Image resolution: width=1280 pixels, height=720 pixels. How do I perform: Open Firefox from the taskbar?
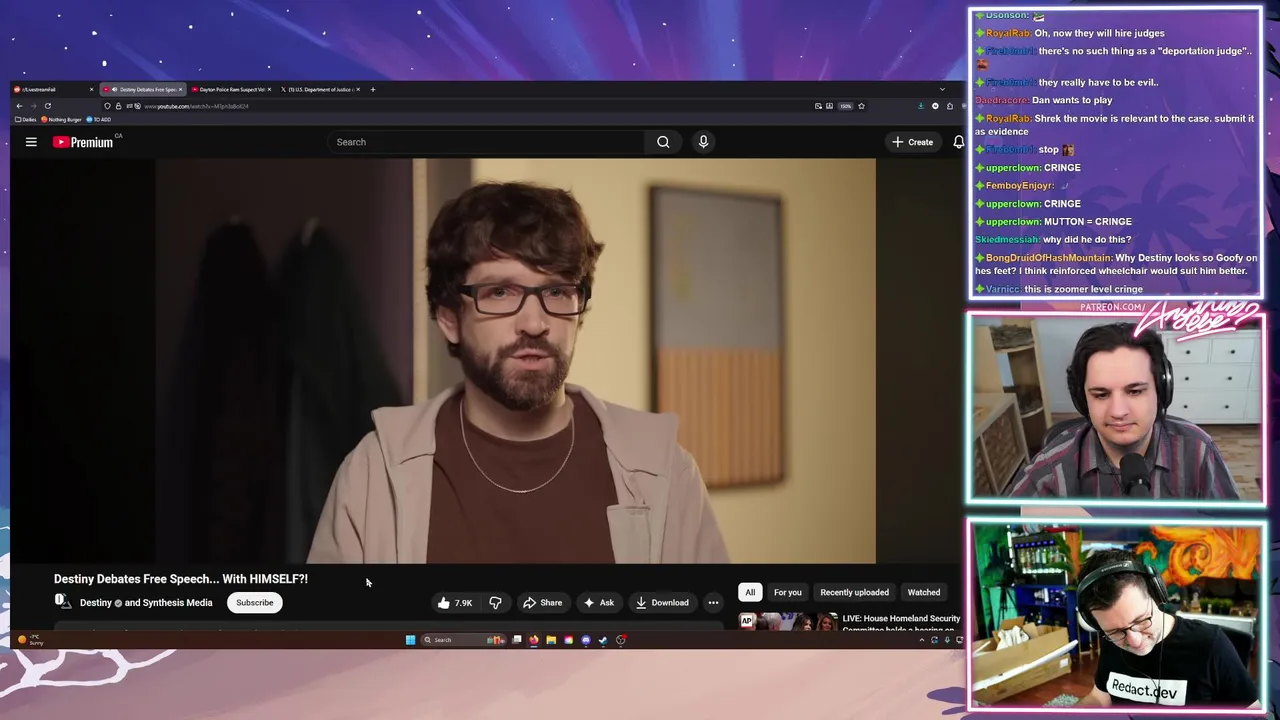534,640
